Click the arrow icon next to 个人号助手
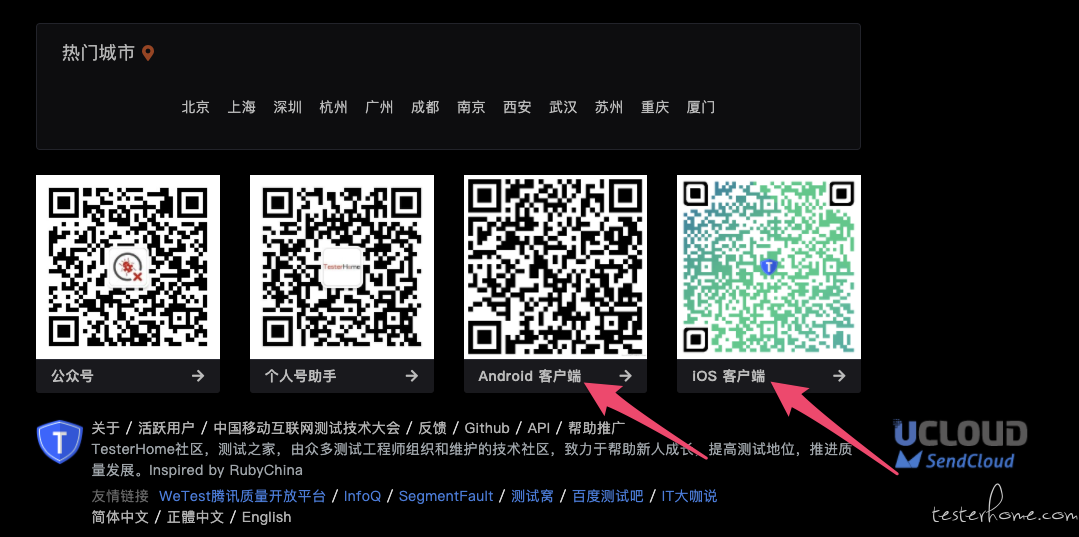The width and height of the screenshot is (1079, 537). [412, 376]
